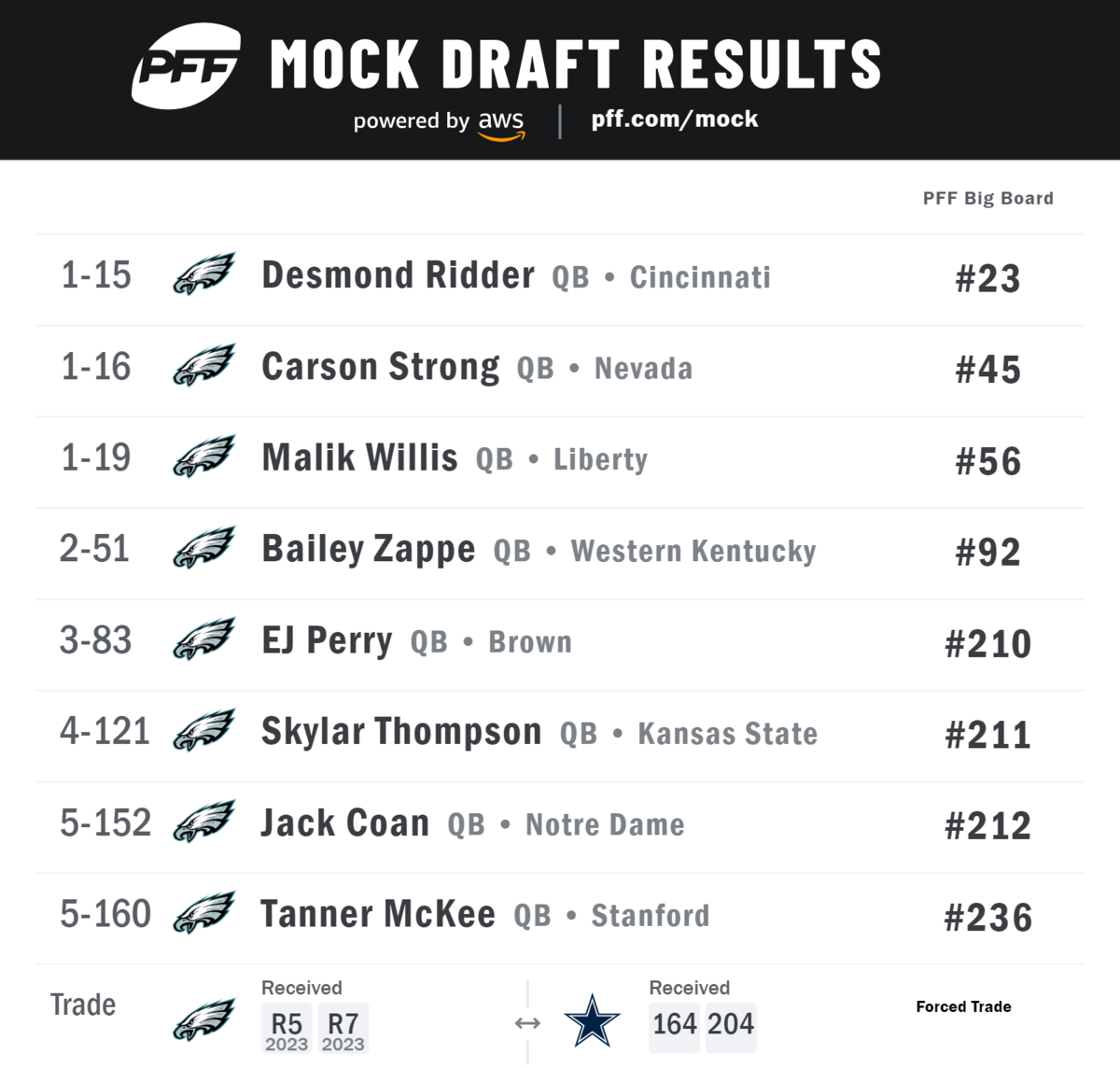Click the 204 pick badge
Screen dimensions: 1120x1068
coord(731,1024)
